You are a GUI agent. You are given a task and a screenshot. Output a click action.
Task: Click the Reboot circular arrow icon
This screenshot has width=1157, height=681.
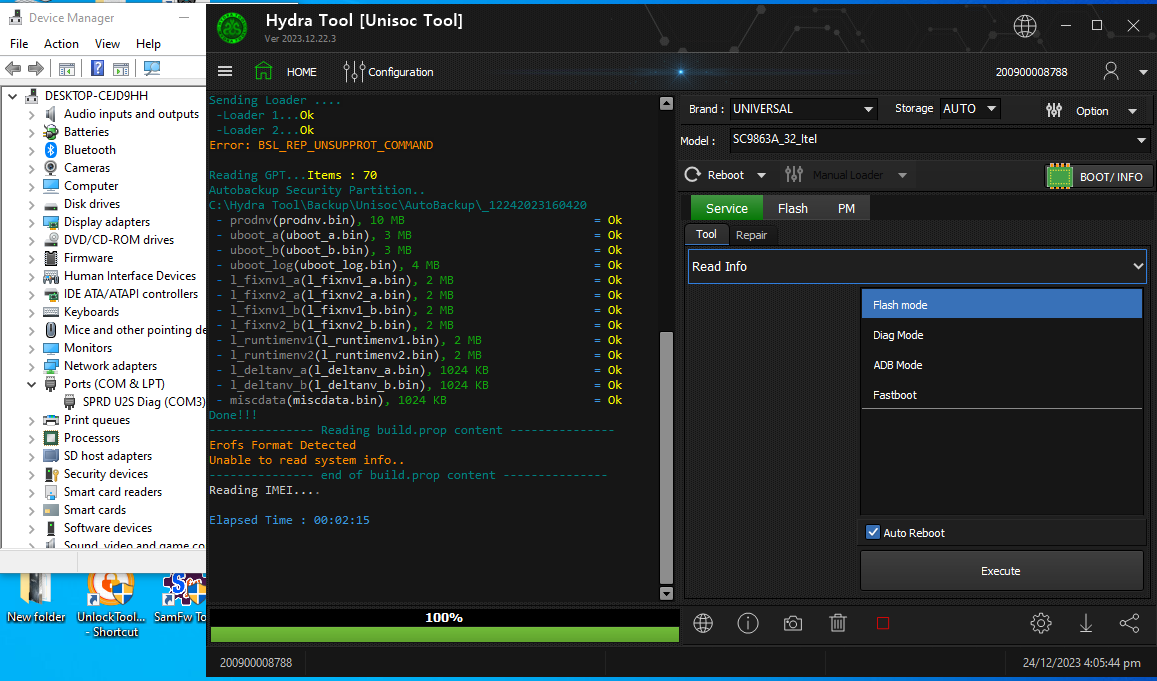click(x=692, y=175)
